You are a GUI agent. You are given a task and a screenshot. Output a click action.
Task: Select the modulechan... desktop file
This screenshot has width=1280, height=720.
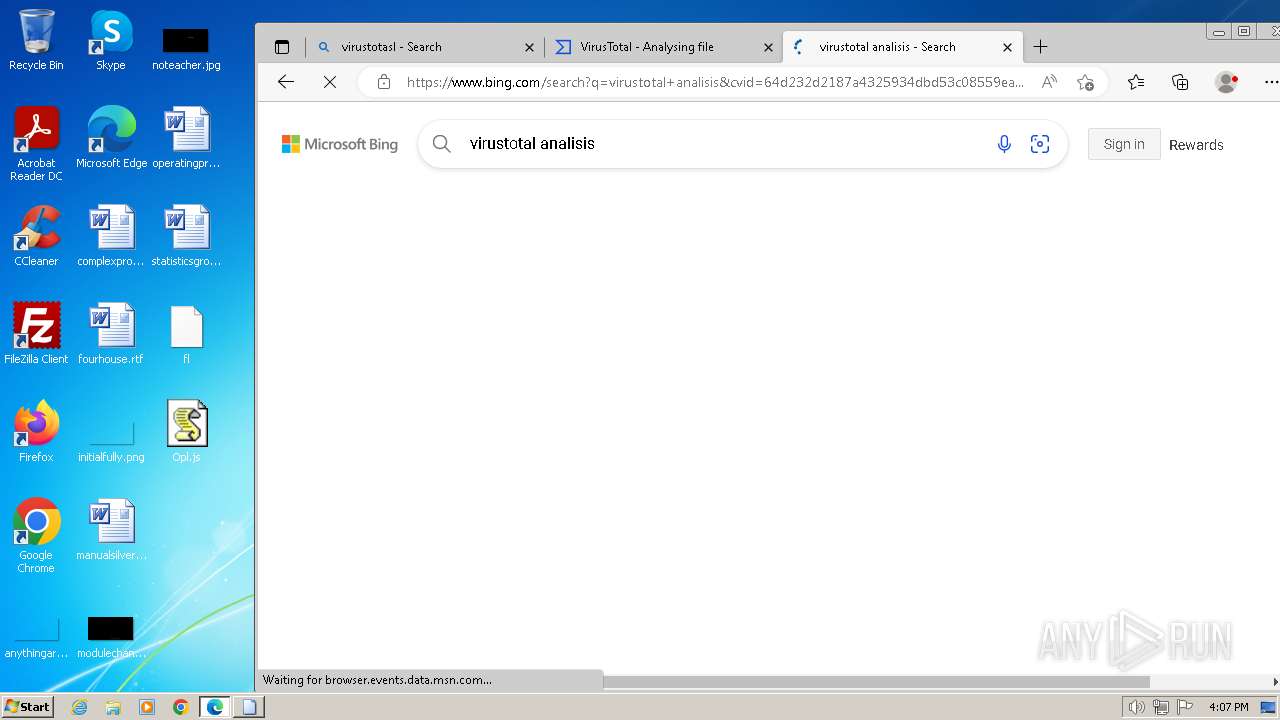[111, 638]
